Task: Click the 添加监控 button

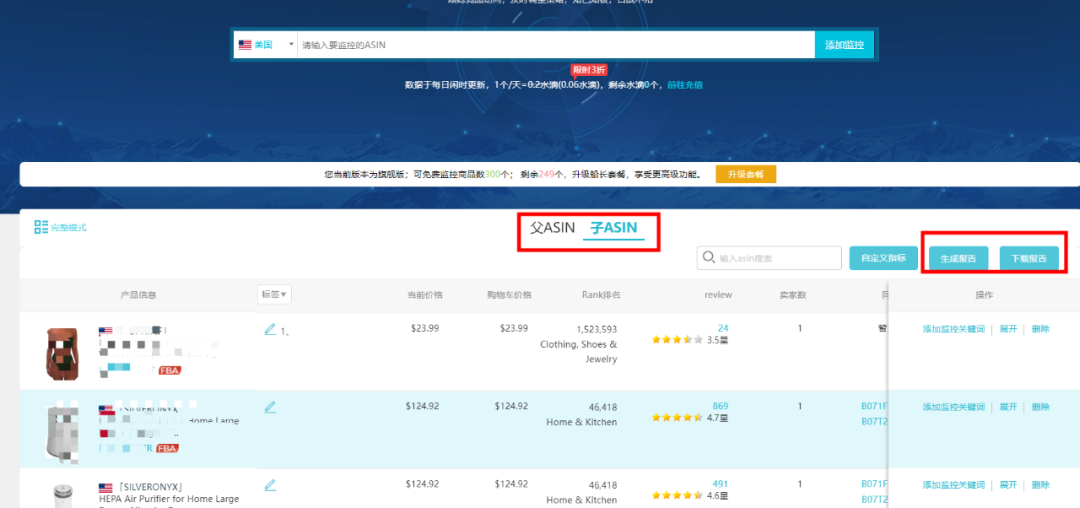Action: click(x=844, y=45)
